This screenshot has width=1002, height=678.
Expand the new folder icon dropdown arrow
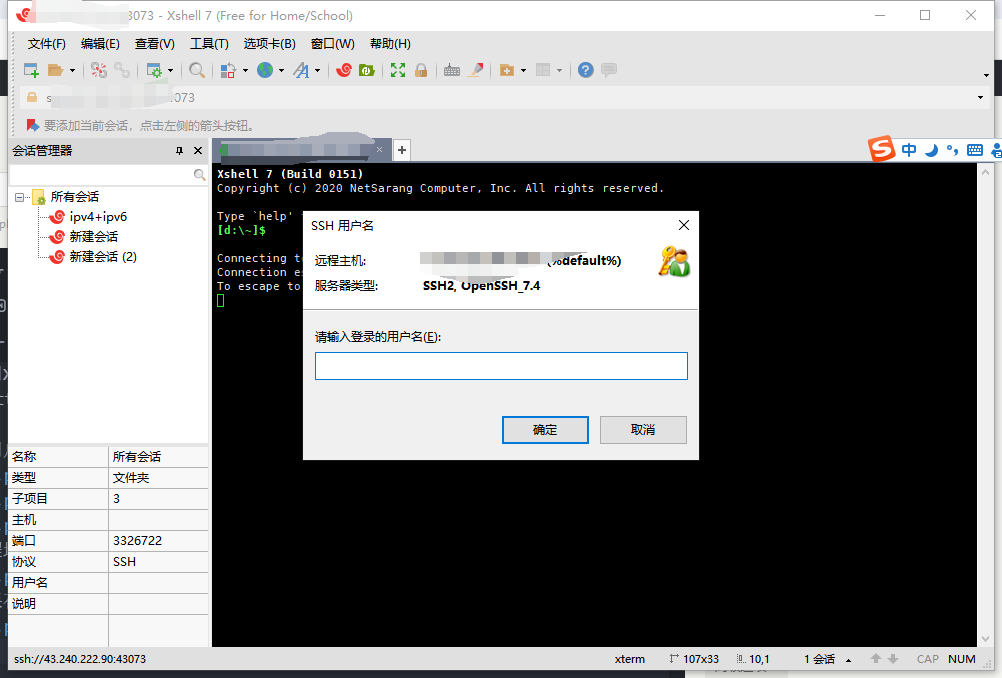523,70
